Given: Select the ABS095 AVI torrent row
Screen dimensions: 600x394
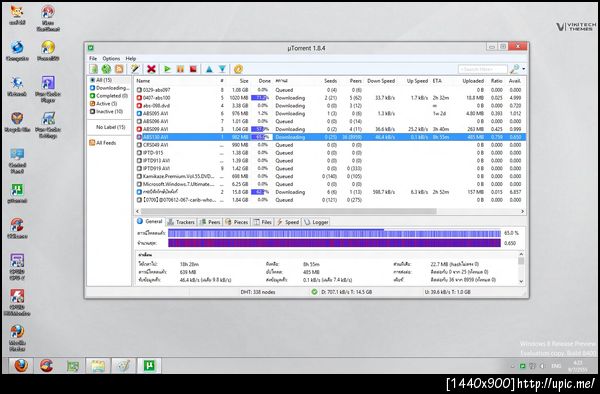Looking at the screenshot, I should (331, 114).
